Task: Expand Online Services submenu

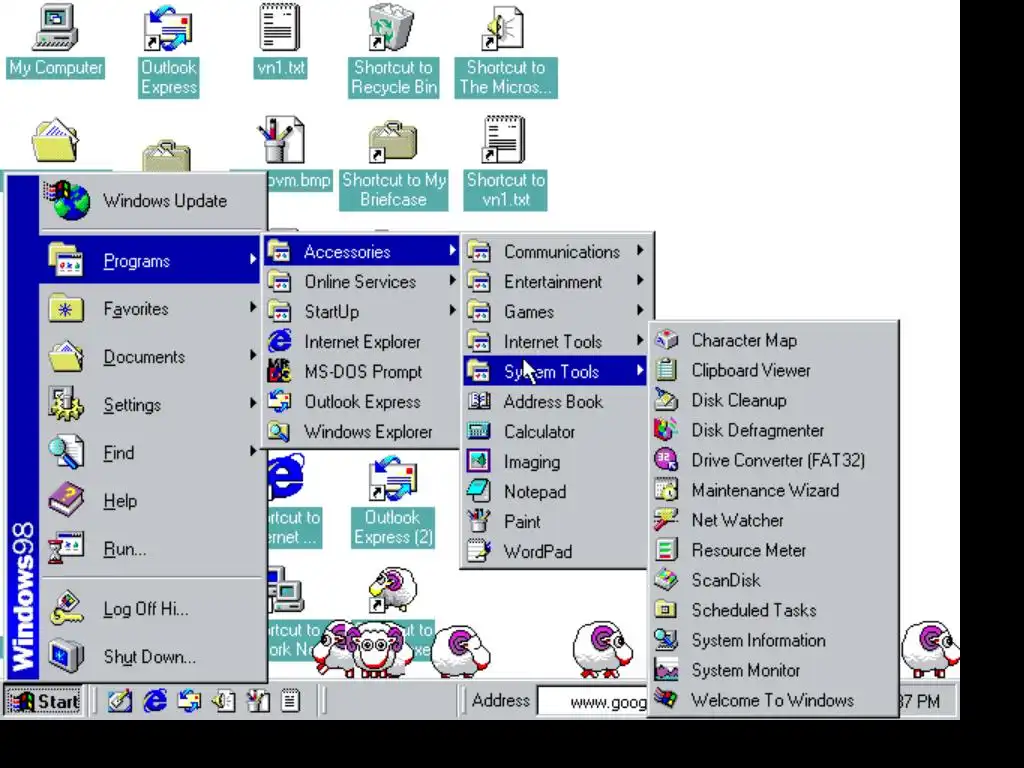Action: click(x=361, y=281)
